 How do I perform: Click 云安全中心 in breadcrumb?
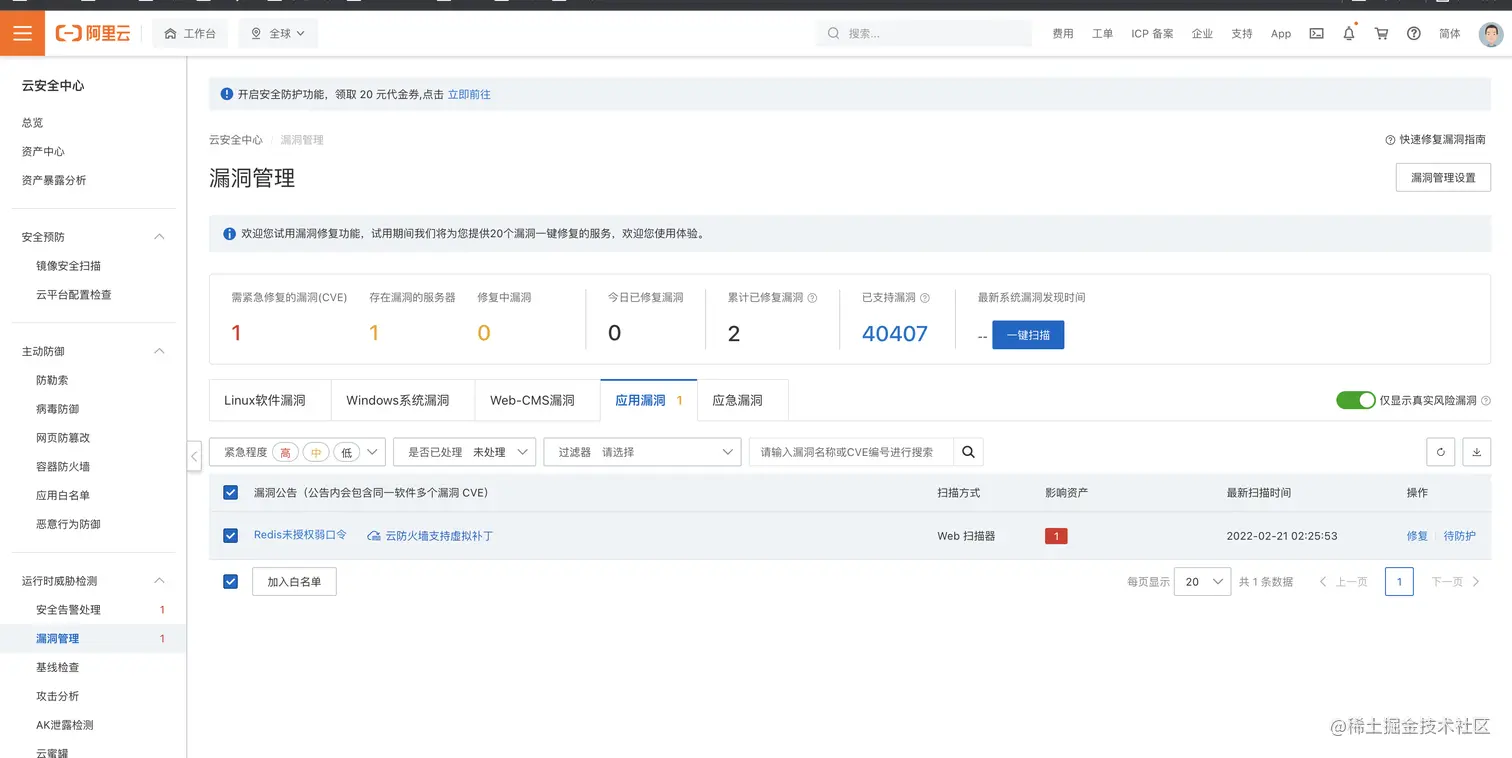[x=236, y=140]
